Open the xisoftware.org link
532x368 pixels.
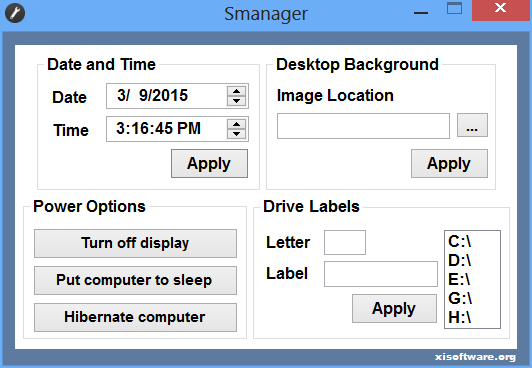(x=475, y=357)
